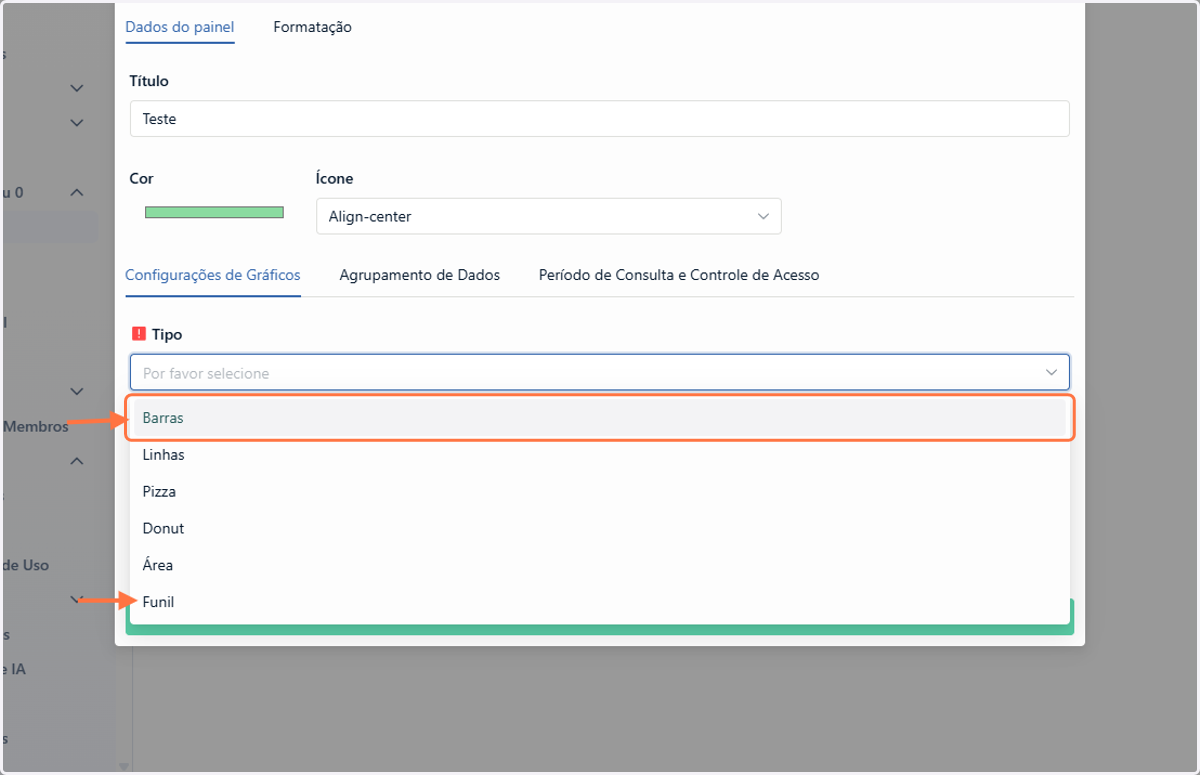
Task: Open the Ícone dropdown showing Align-center
Action: click(548, 216)
